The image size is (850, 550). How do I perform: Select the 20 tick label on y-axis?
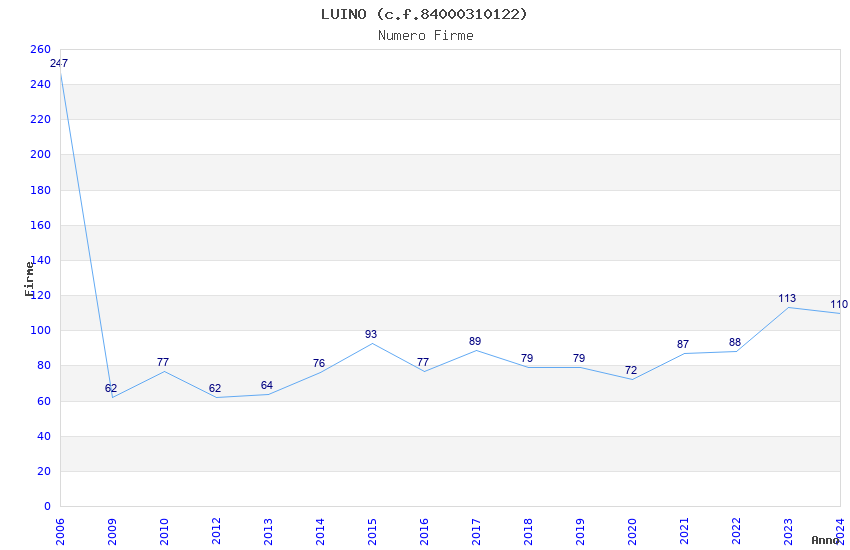[x=44, y=471]
